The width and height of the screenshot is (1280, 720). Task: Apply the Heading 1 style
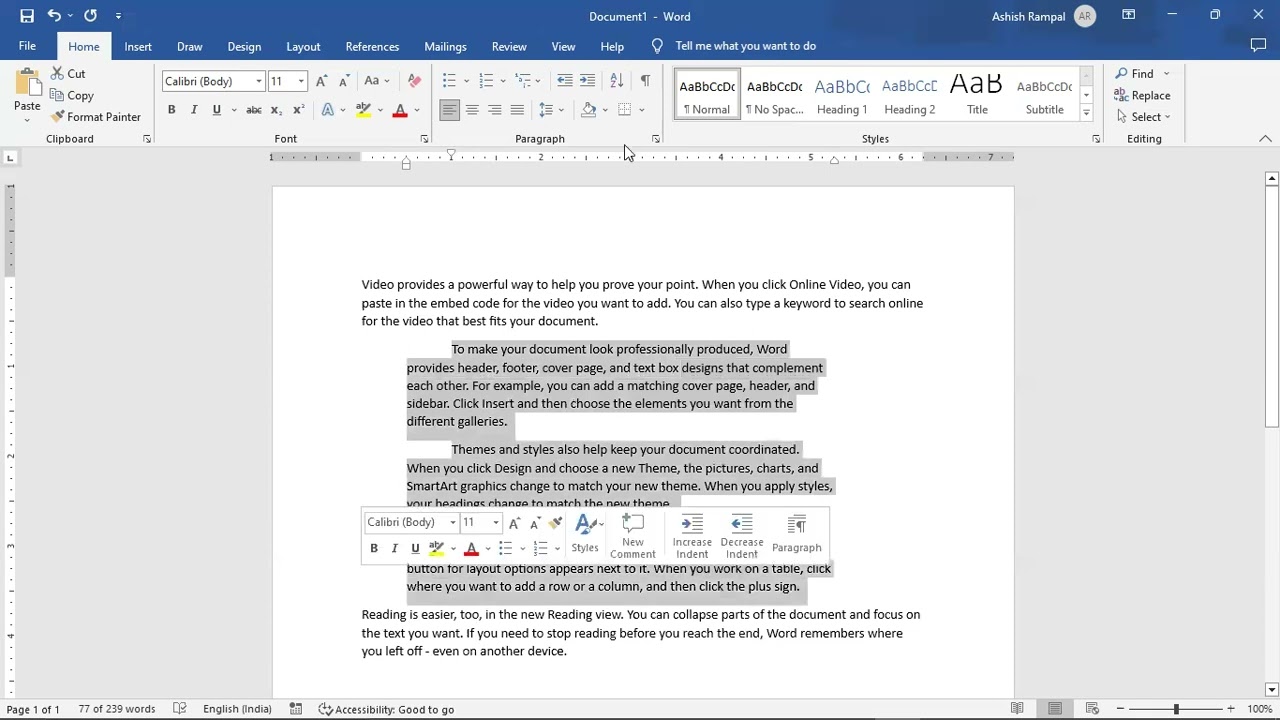click(x=842, y=95)
